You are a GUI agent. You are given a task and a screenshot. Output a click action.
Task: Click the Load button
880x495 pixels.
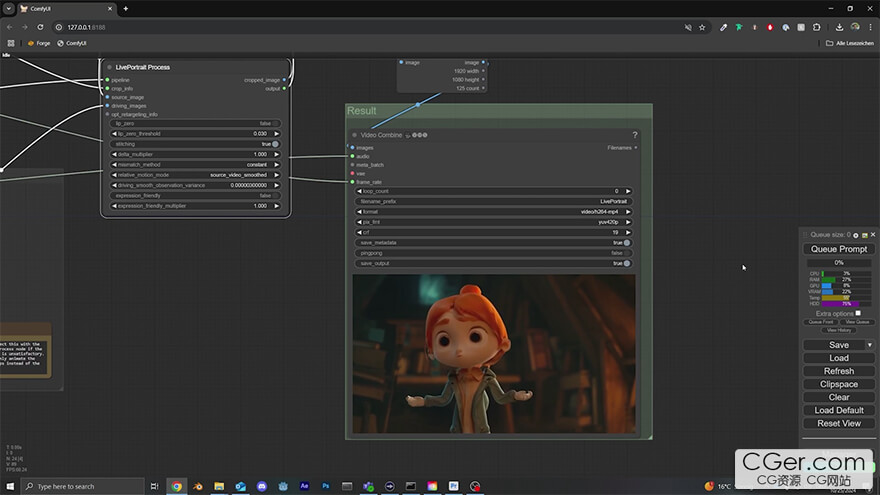click(x=838, y=358)
